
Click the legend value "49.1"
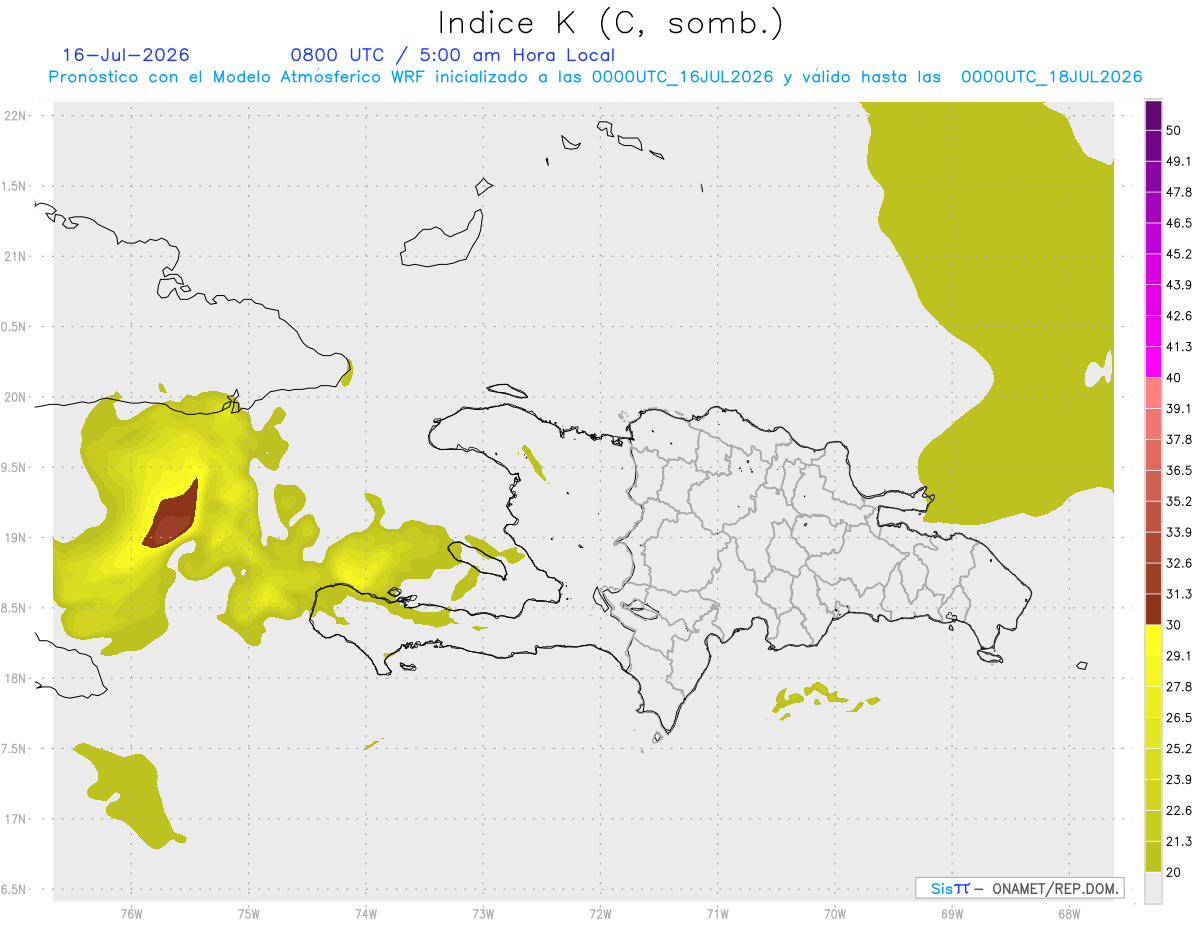[x=1179, y=161]
